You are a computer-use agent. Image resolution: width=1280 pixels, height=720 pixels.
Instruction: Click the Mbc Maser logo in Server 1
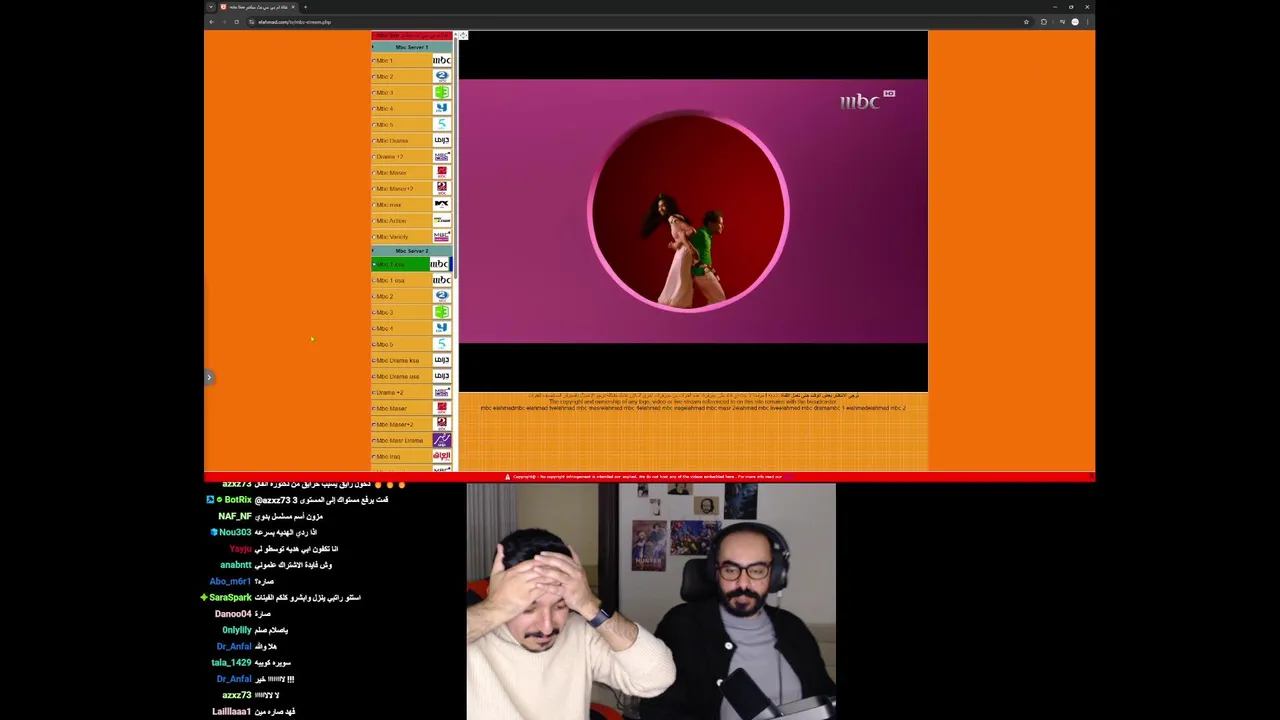tap(441, 172)
